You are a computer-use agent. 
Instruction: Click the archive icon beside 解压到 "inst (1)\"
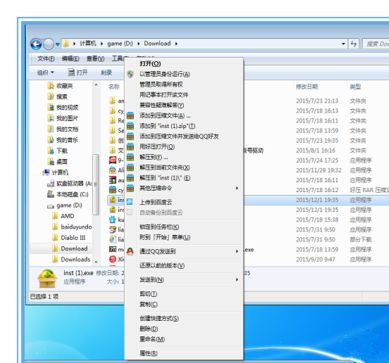[130, 178]
